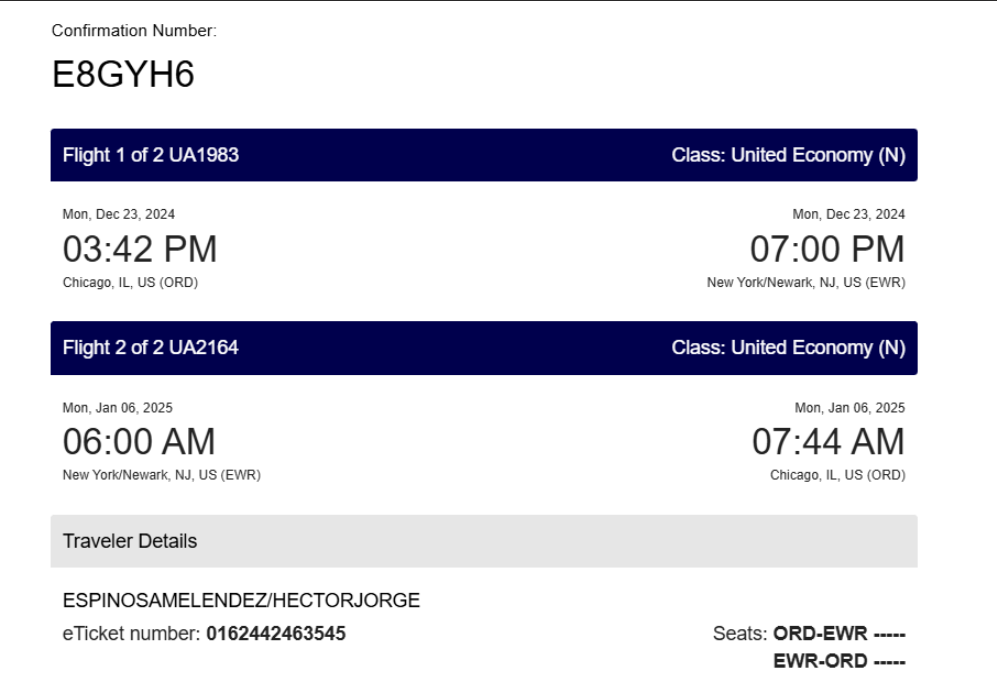Click the 03:42 PM departure time
This screenshot has height=677, width=997.
coord(140,249)
